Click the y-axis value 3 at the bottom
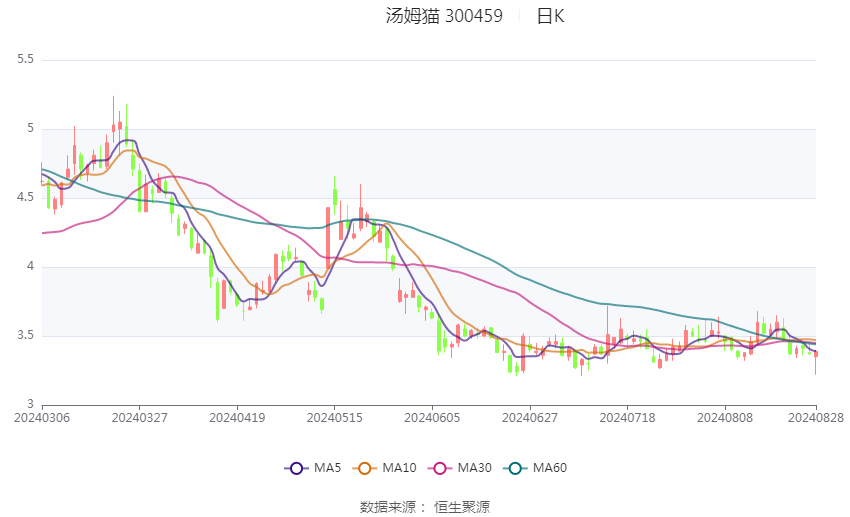 (x=30, y=404)
